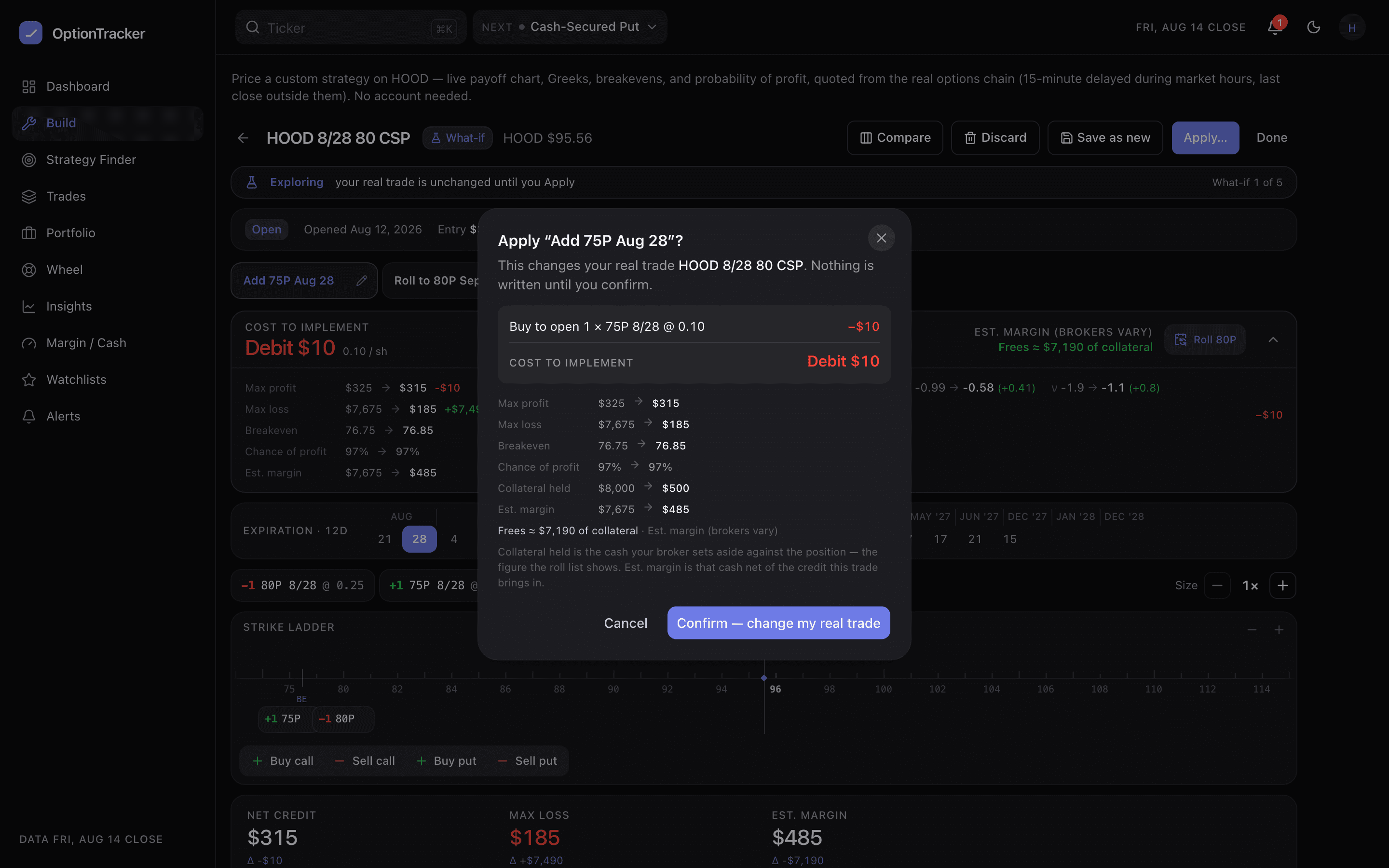Click the NET CREDIT $315 value
1389x868 pixels.
click(x=272, y=838)
